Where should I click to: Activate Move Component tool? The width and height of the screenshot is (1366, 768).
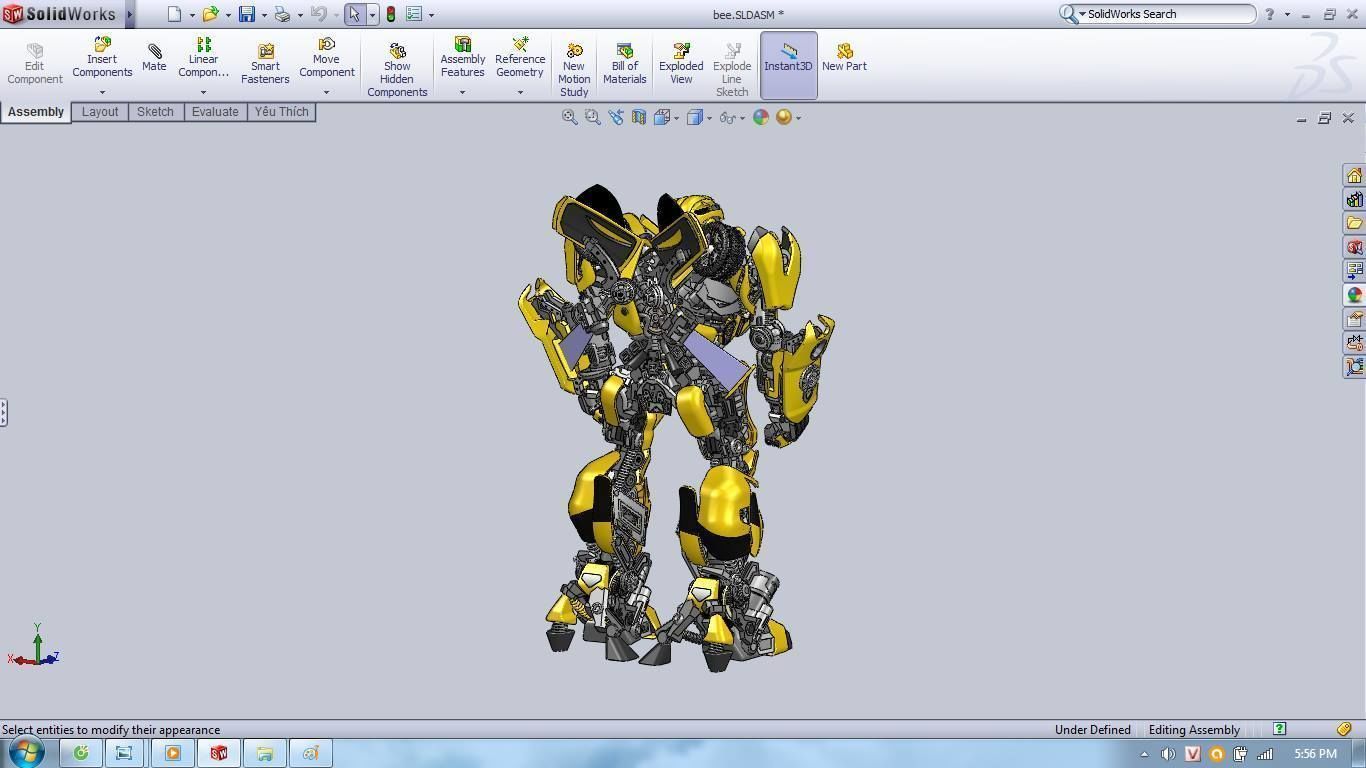(327, 58)
